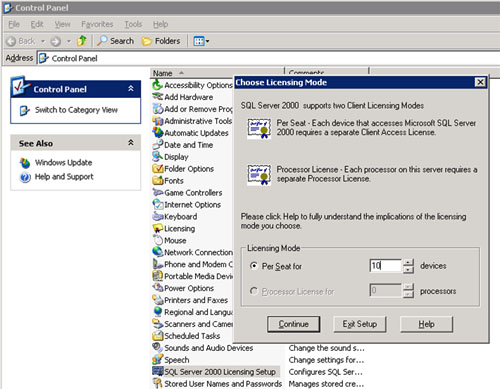Click the Back toolbar button
The height and width of the screenshot is (389, 500).
coord(21,41)
